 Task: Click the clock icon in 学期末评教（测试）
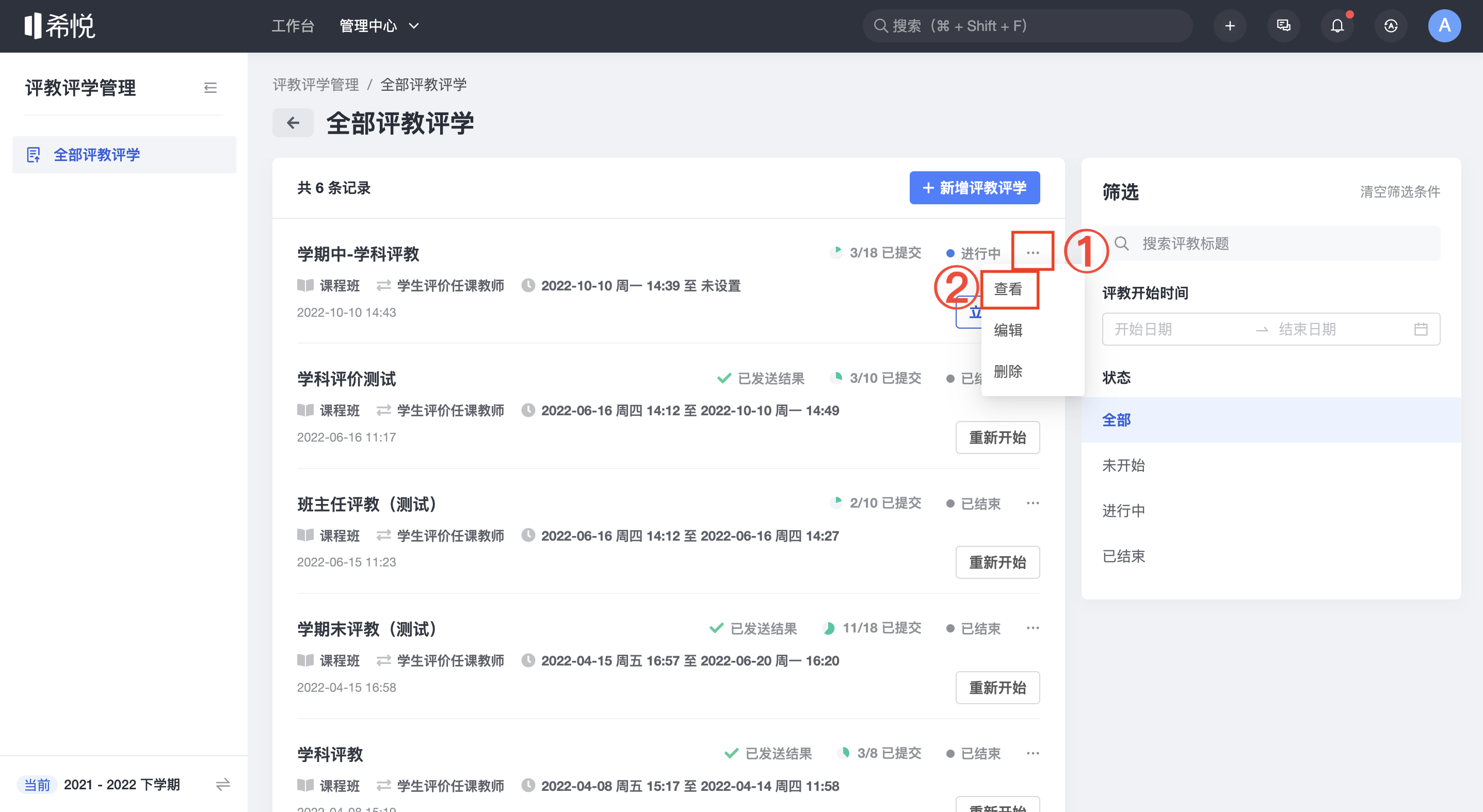coord(528,661)
